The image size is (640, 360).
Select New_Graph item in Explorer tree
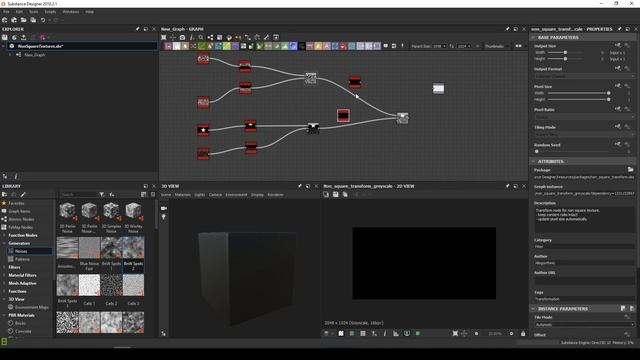(x=35, y=55)
